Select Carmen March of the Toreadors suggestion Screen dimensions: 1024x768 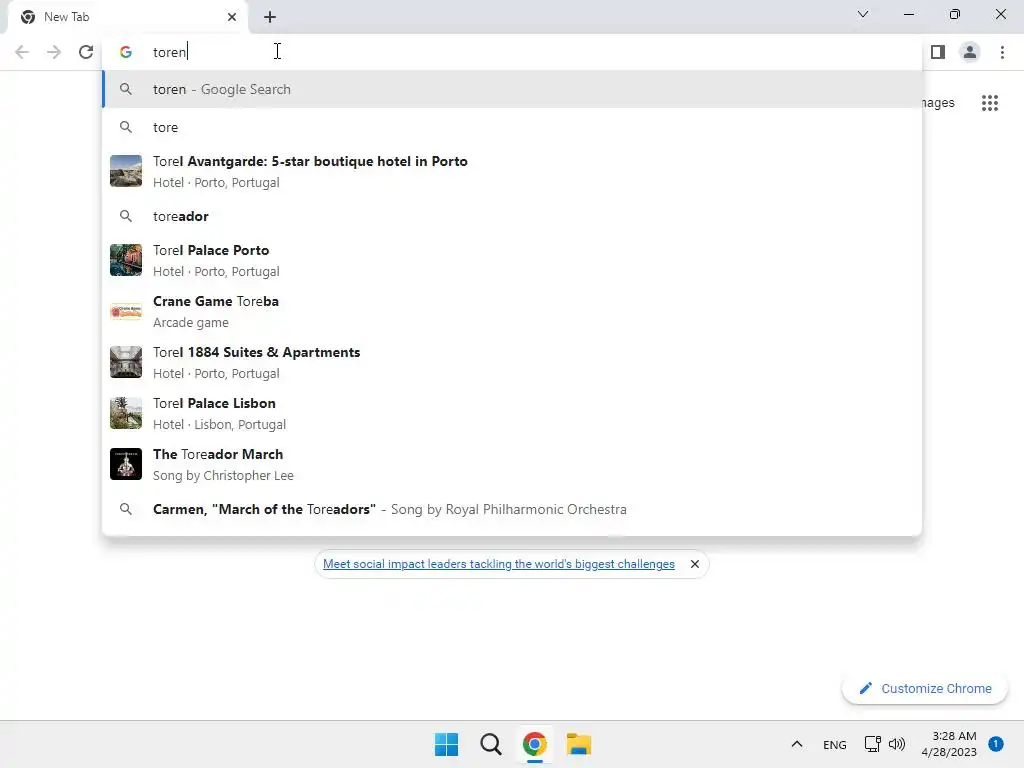[512, 509]
